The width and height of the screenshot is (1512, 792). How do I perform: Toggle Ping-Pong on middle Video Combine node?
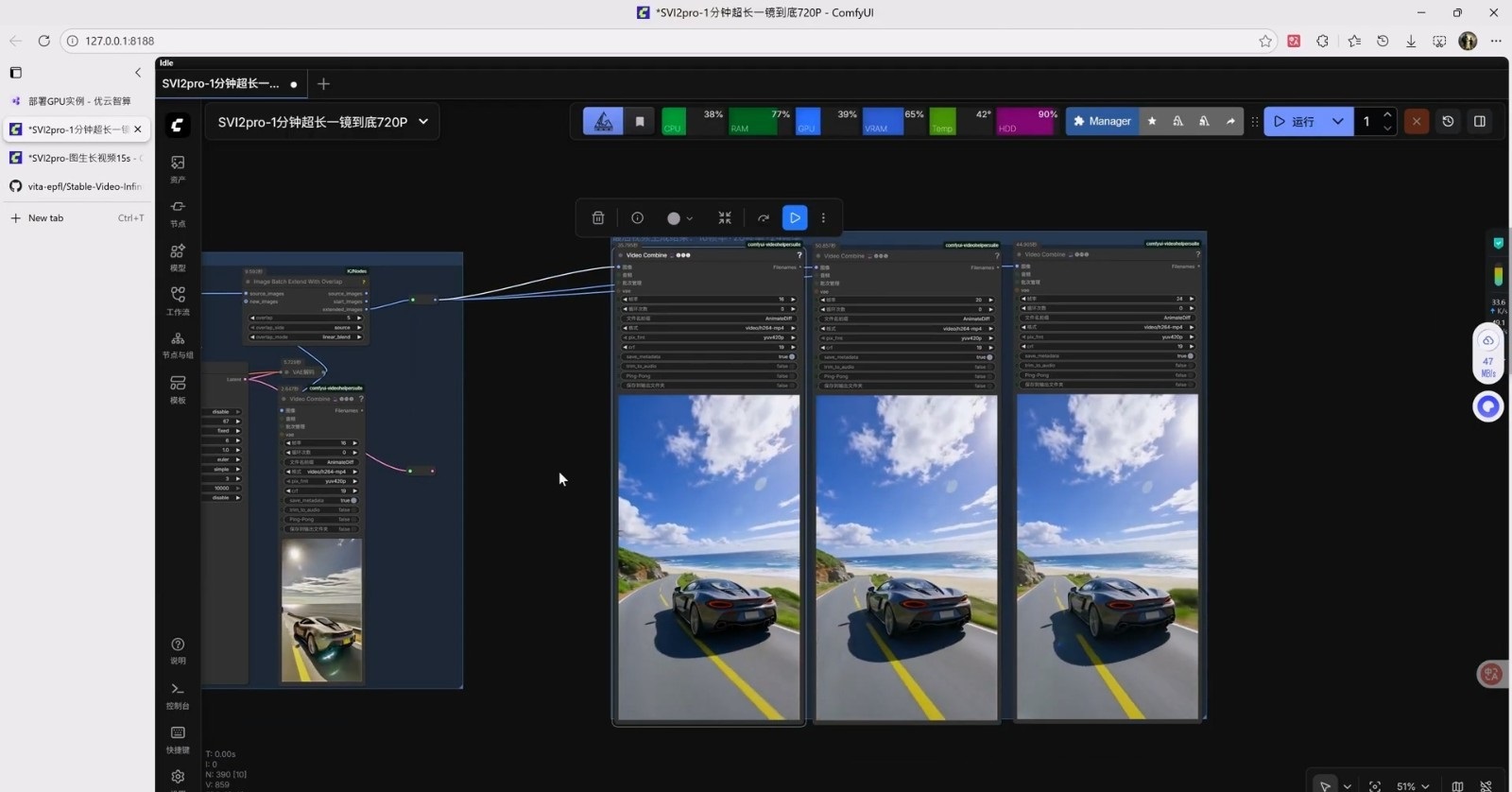point(989,376)
